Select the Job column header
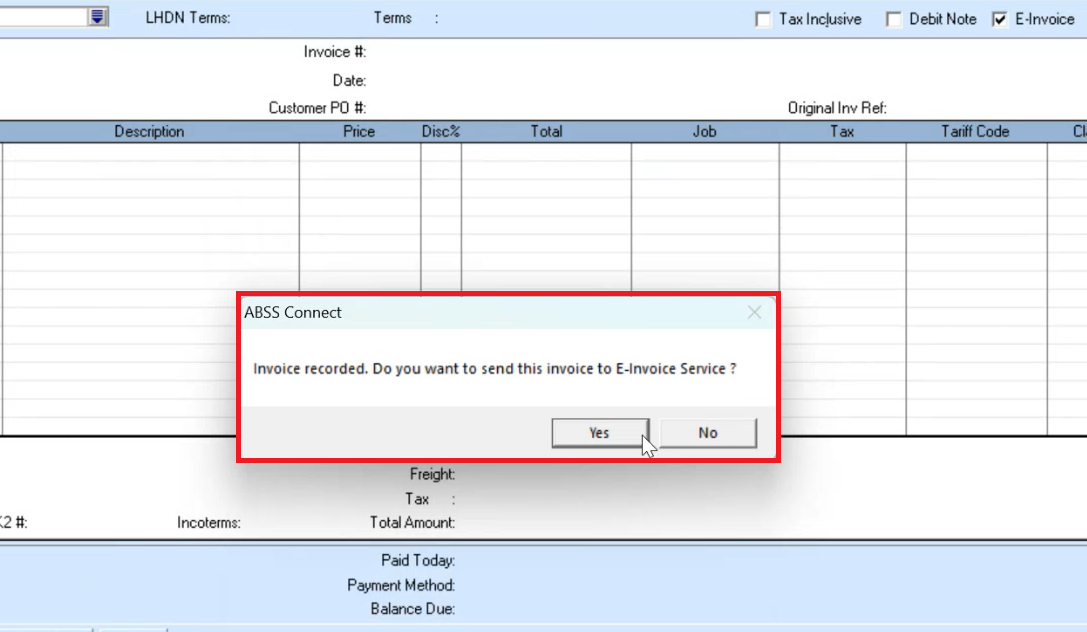 pyautogui.click(x=705, y=132)
